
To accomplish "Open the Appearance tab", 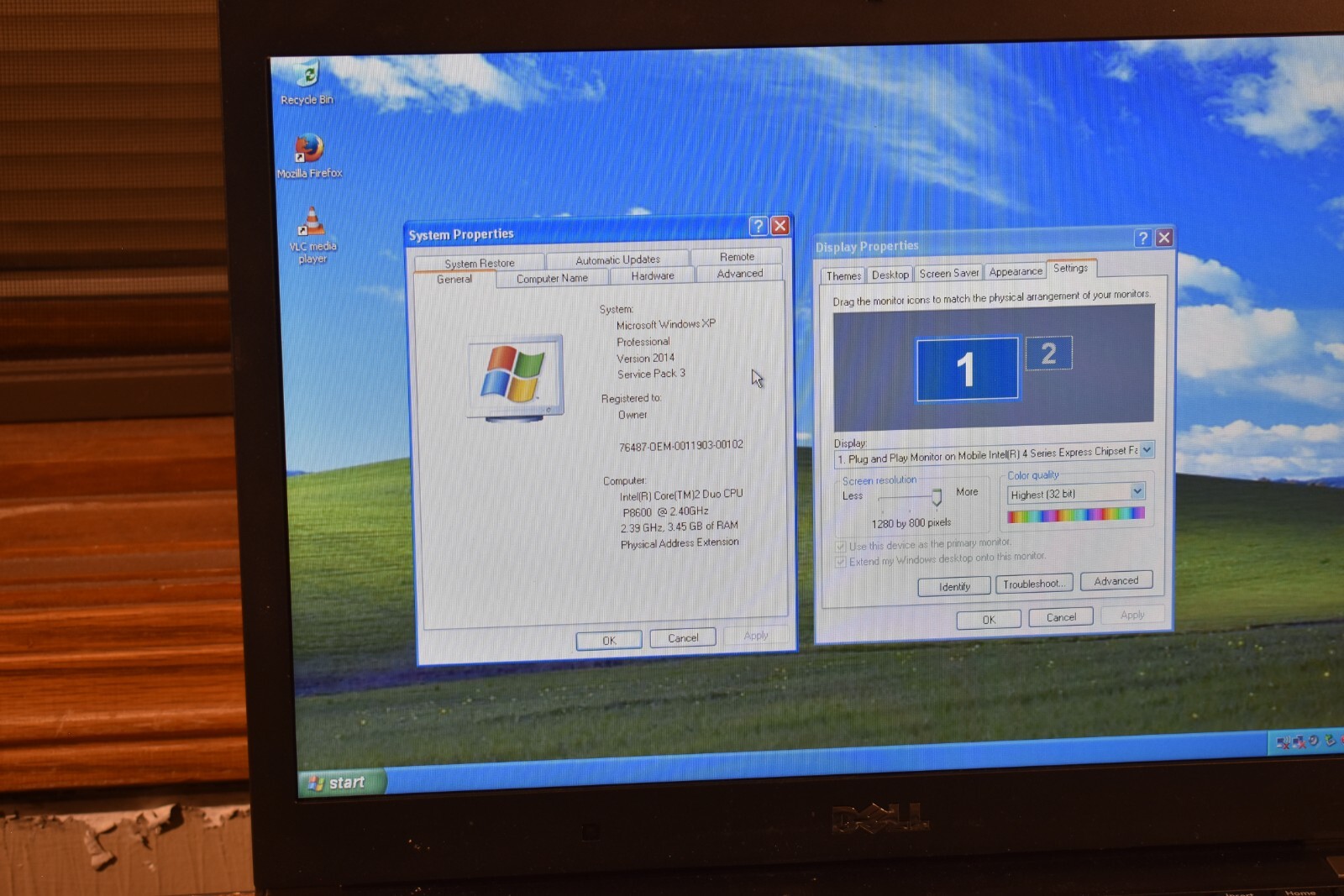I will click(x=1016, y=271).
